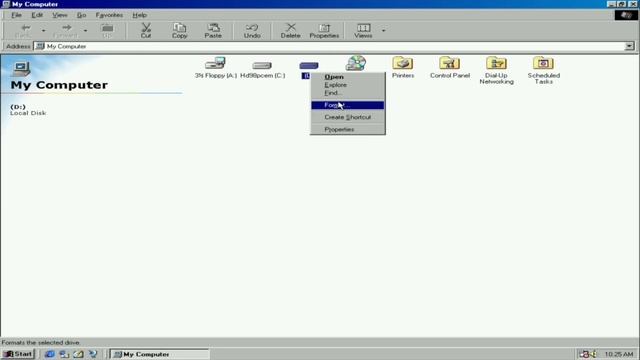Viewport: 640px width, 360px height.
Task: Choose Create Shortcut in the context menu
Action: (347, 117)
